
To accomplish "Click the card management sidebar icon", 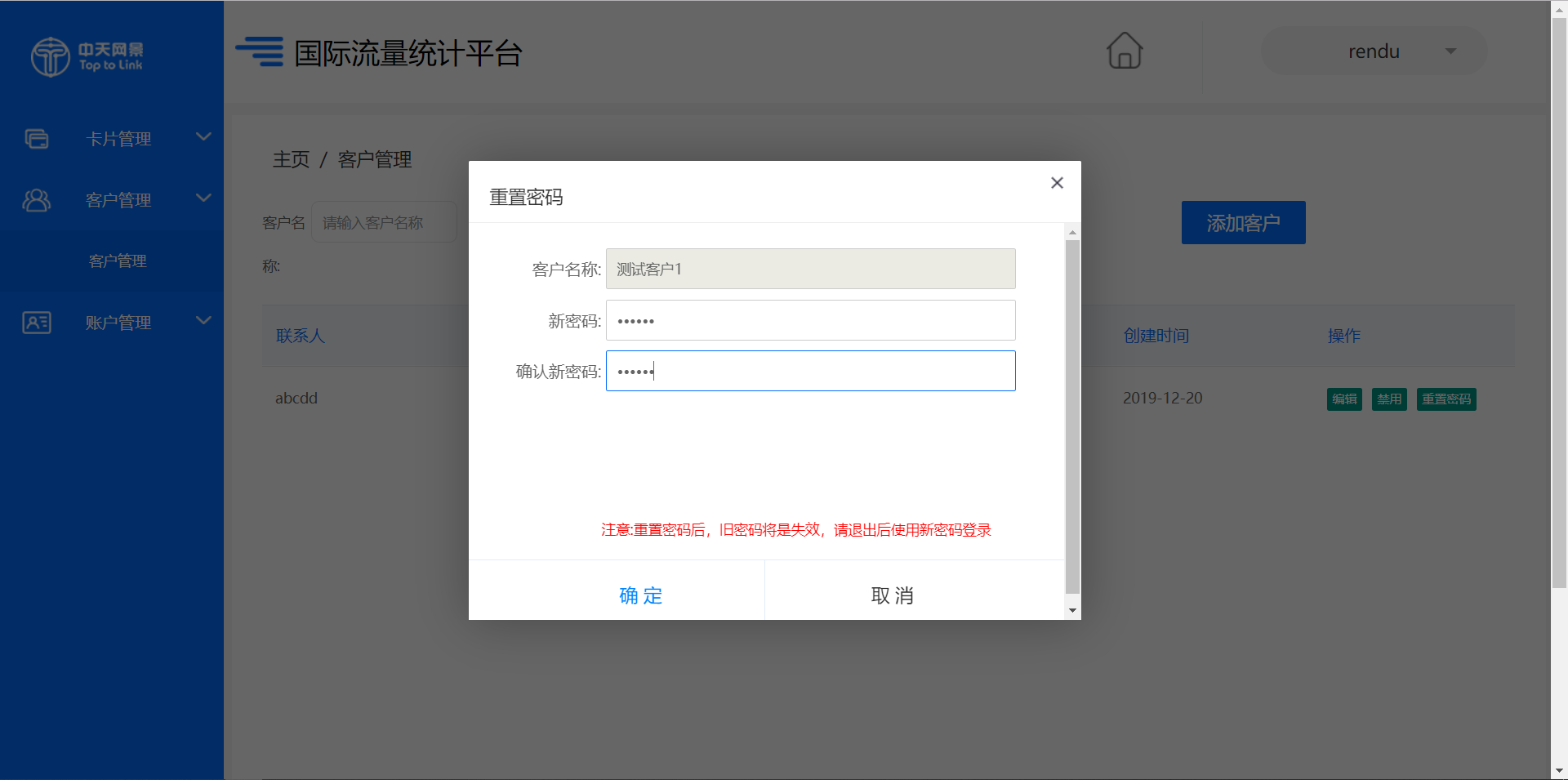I will coord(37,139).
